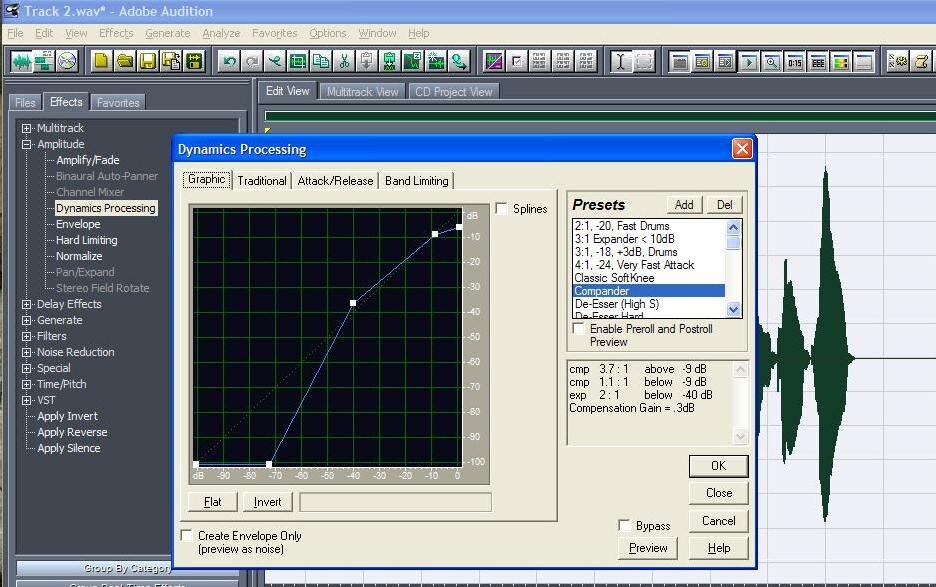936x587 pixels.
Task: Click the Redo toolbar icon
Action: tap(253, 61)
